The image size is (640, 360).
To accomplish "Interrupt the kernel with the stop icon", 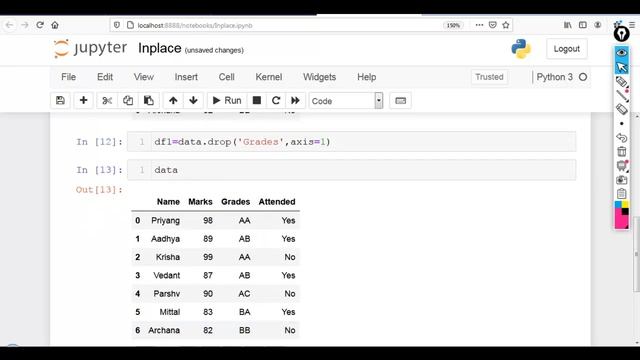I will [257, 100].
